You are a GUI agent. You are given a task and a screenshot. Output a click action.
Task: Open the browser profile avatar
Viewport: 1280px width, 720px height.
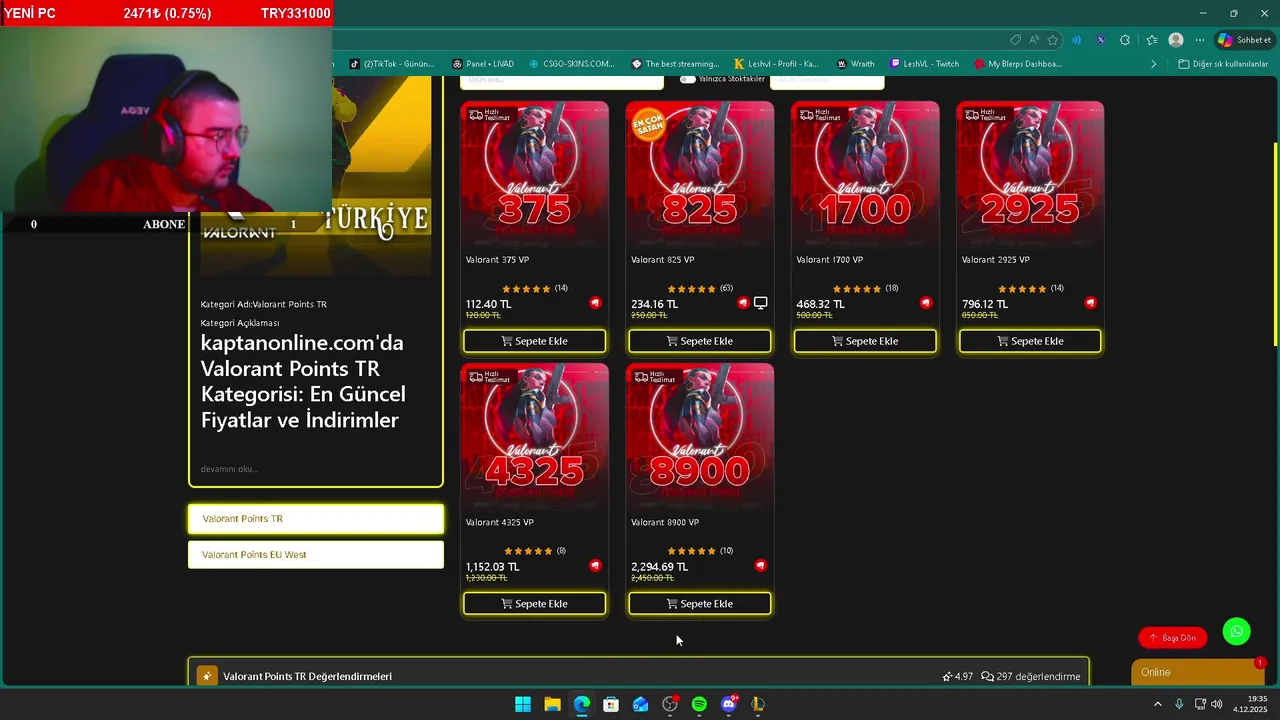click(x=1176, y=40)
